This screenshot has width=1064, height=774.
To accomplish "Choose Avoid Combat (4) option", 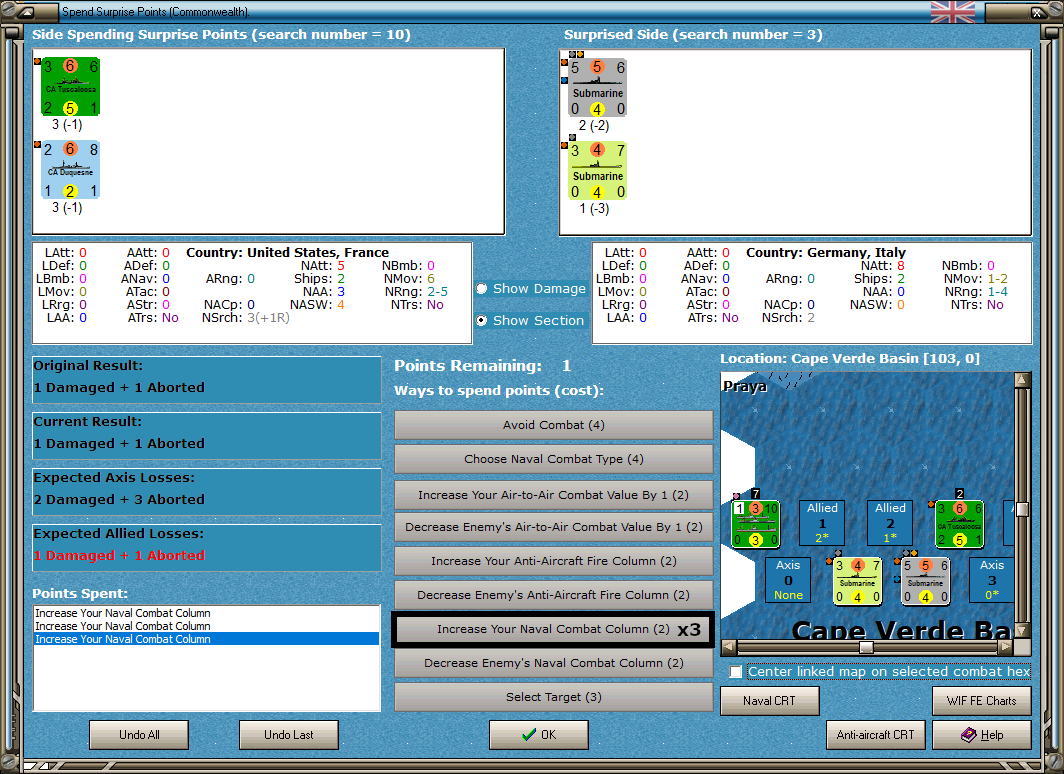I will pyautogui.click(x=553, y=425).
